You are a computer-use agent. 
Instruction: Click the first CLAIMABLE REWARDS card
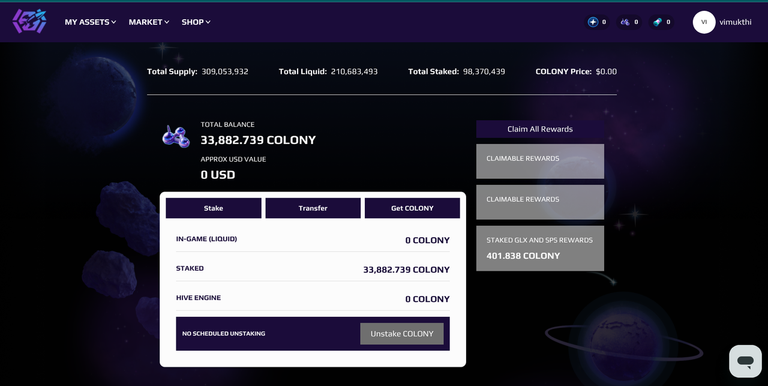[540, 161]
